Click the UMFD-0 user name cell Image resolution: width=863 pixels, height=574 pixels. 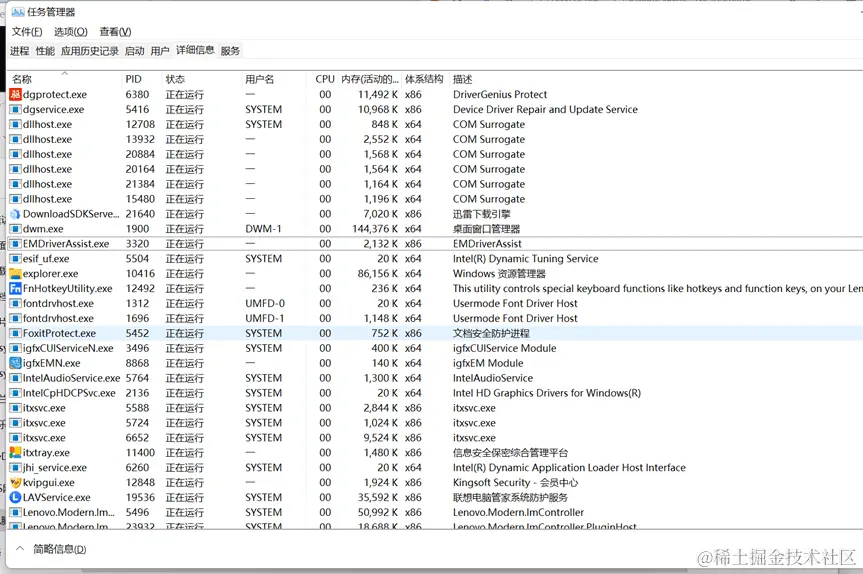(265, 303)
